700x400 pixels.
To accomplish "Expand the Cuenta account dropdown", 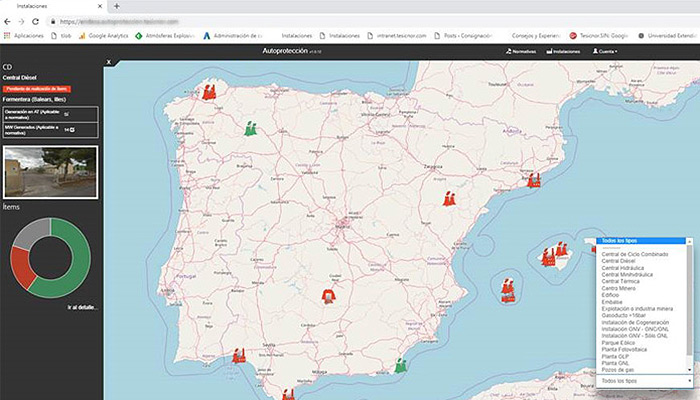I will [x=605, y=50].
